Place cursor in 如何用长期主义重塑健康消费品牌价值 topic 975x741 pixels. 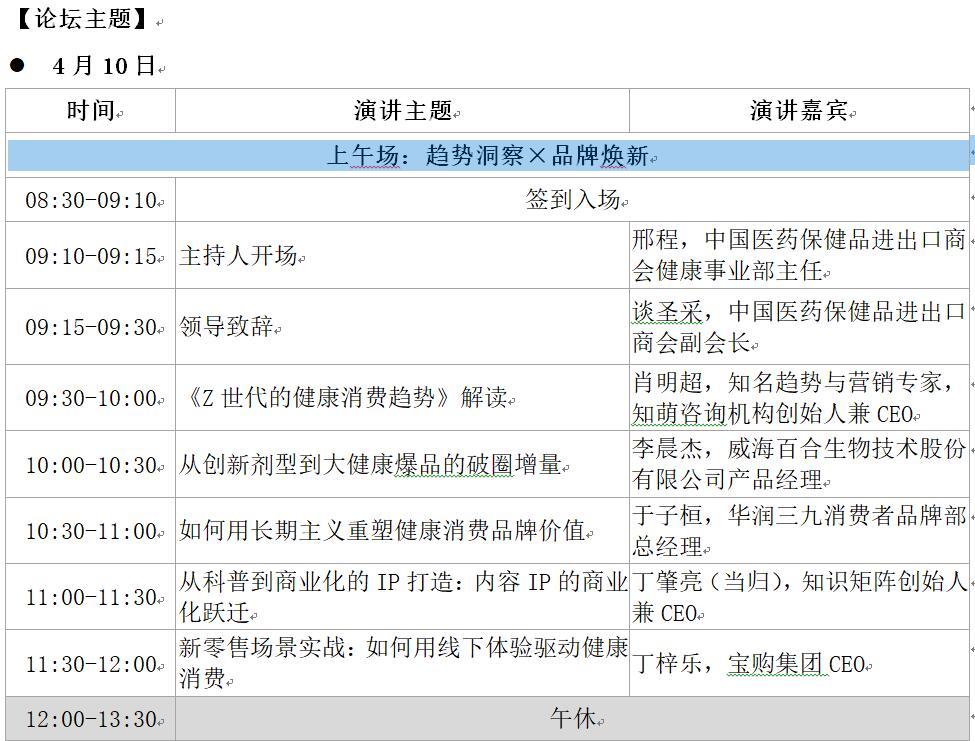tap(381, 531)
